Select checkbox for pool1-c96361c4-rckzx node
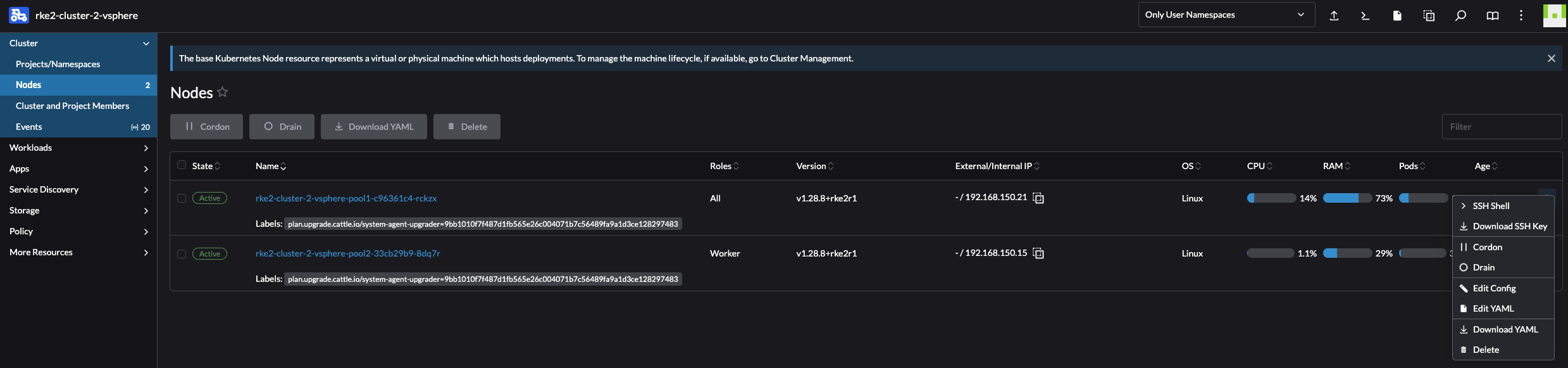 (x=182, y=198)
